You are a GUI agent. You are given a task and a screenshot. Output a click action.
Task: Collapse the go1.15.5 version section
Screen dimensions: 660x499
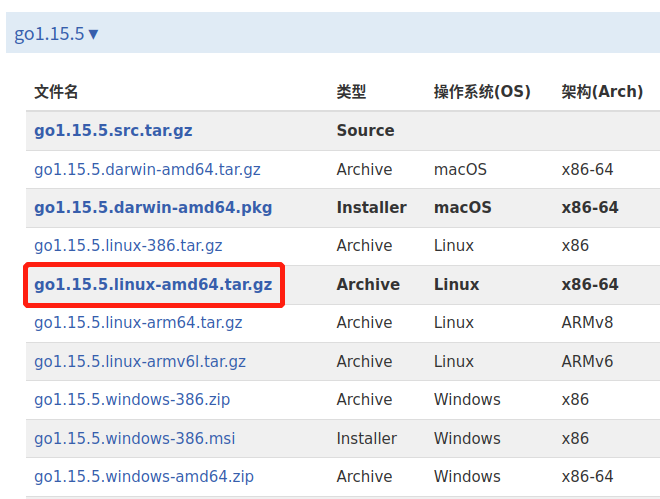pyautogui.click(x=56, y=34)
